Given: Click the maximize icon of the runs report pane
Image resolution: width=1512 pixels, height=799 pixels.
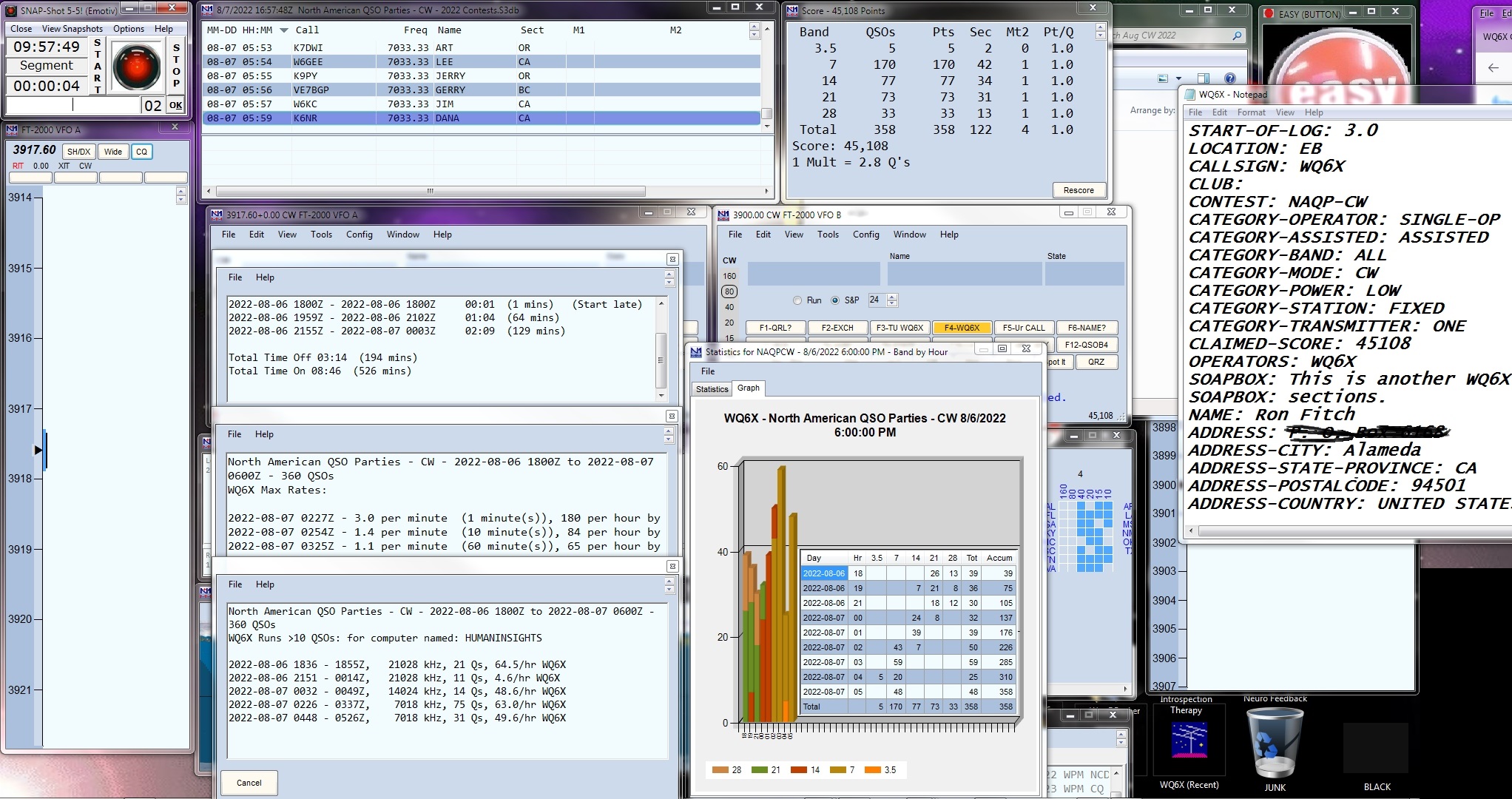Looking at the screenshot, I should pos(672,566).
